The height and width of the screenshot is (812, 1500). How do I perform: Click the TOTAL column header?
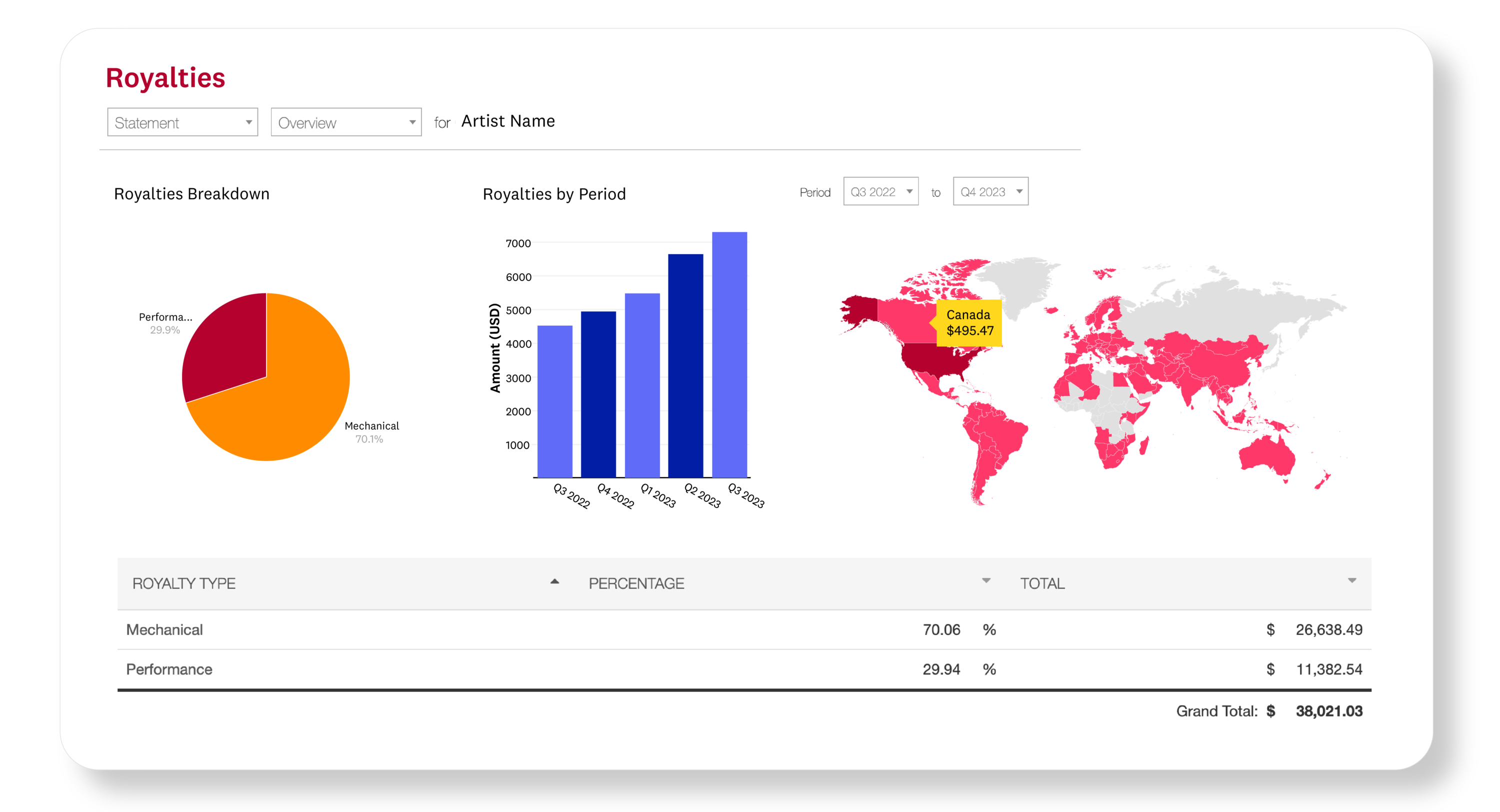tap(1041, 583)
